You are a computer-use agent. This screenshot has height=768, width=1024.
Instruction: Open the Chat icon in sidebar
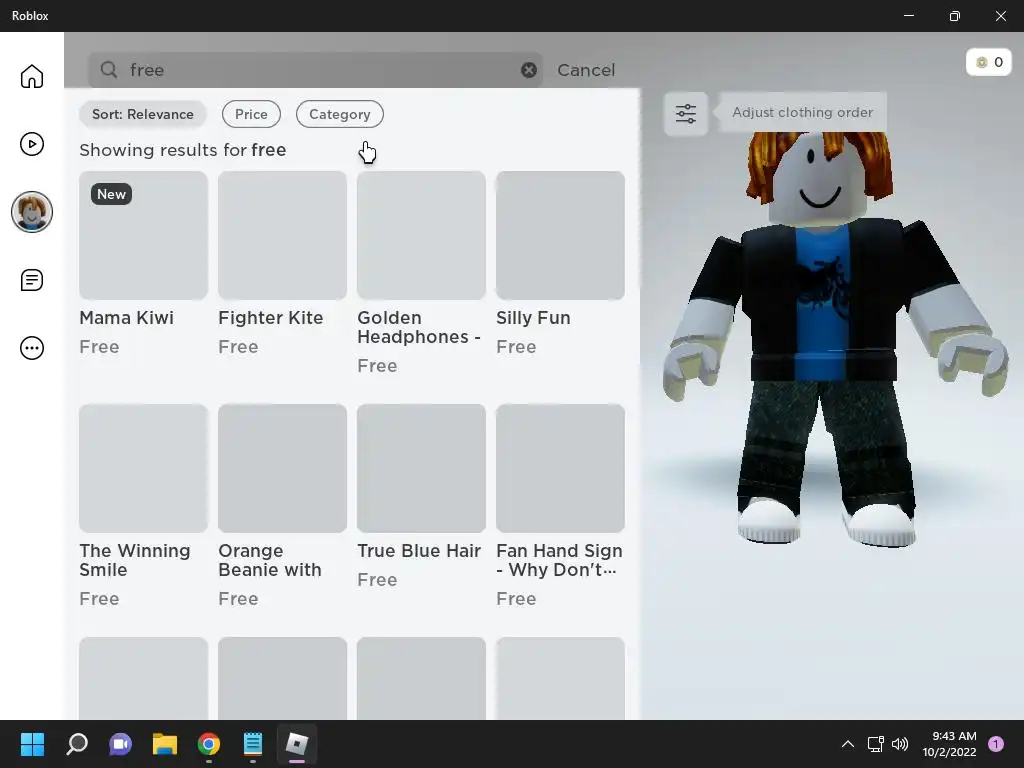click(31, 280)
